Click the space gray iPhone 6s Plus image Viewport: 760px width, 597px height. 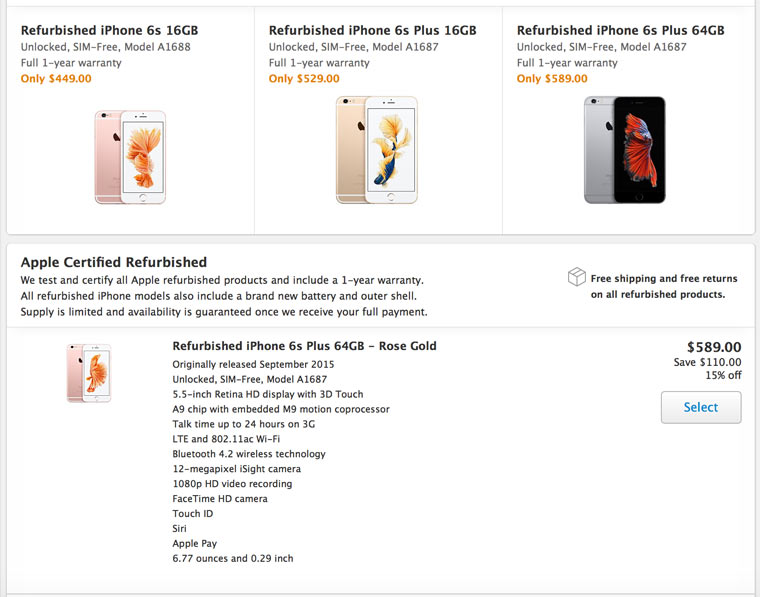625,150
